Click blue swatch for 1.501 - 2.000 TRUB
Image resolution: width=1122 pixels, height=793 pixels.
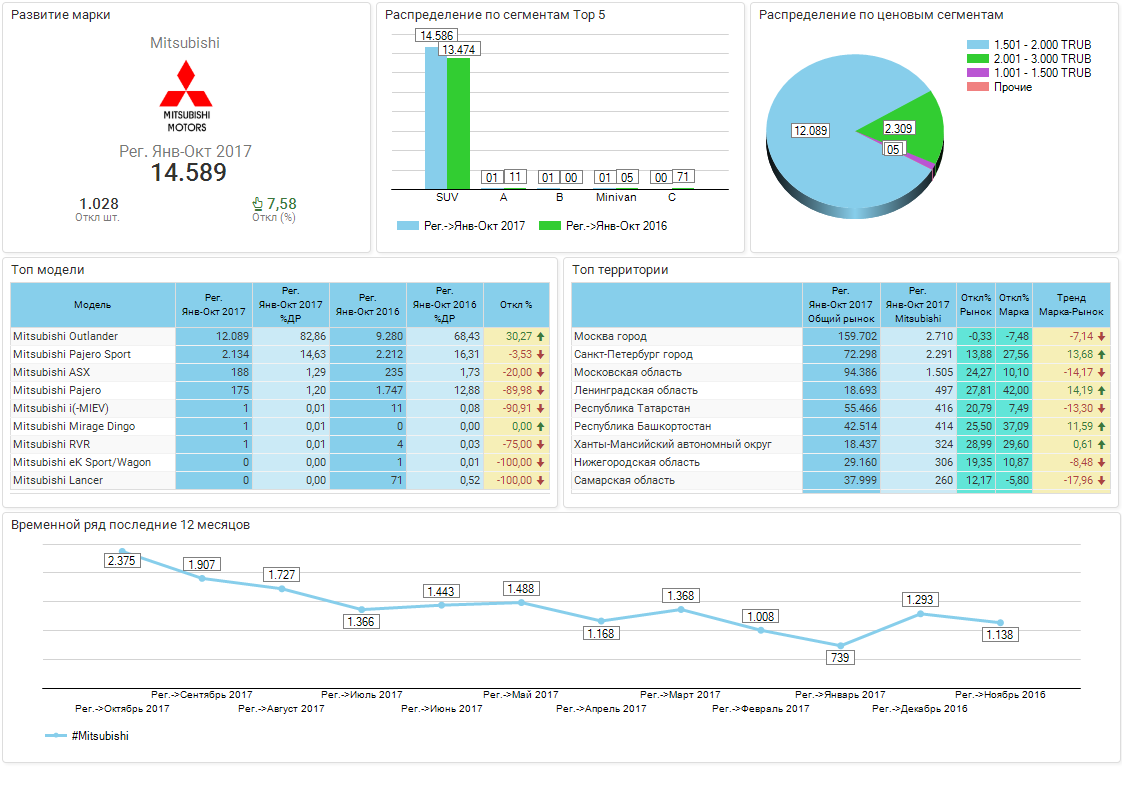978,45
